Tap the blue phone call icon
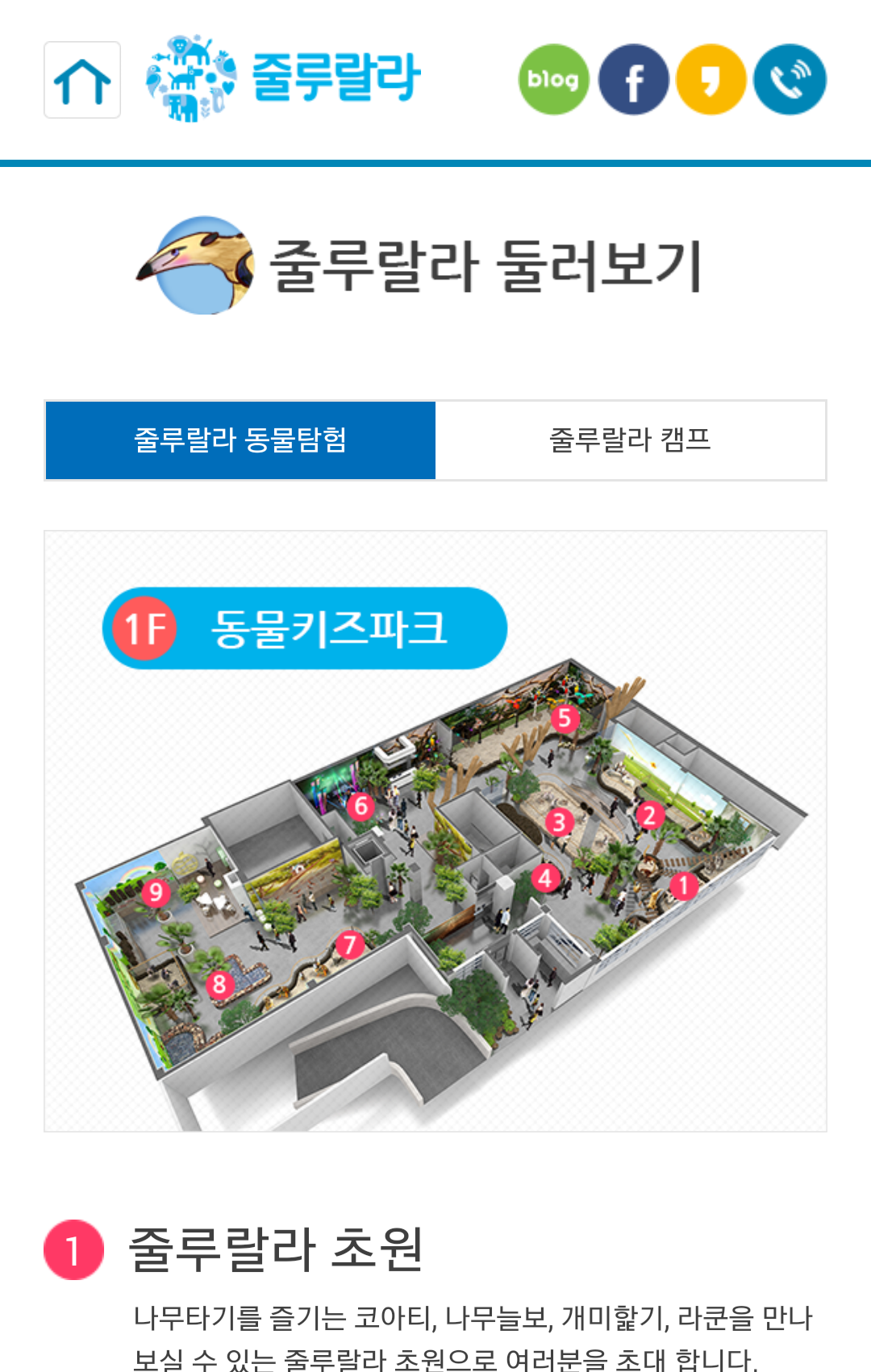 click(x=790, y=79)
